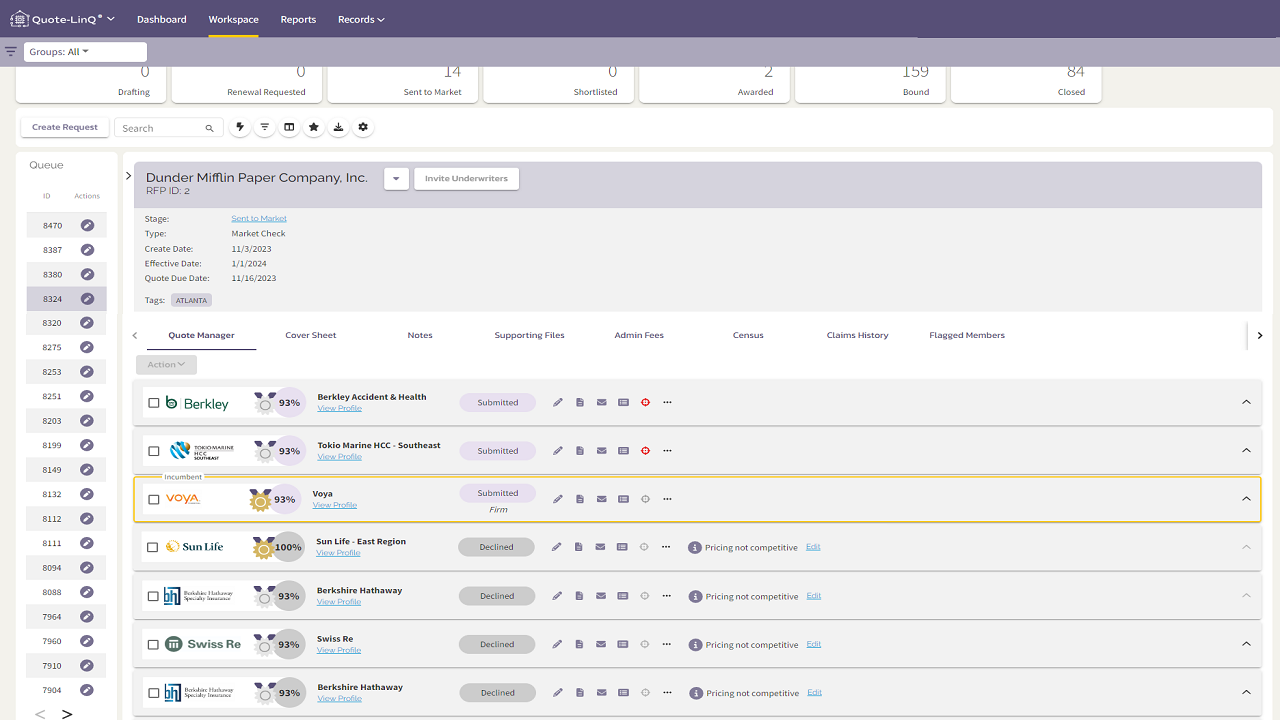
Task: Click in the Search input field
Action: point(167,128)
